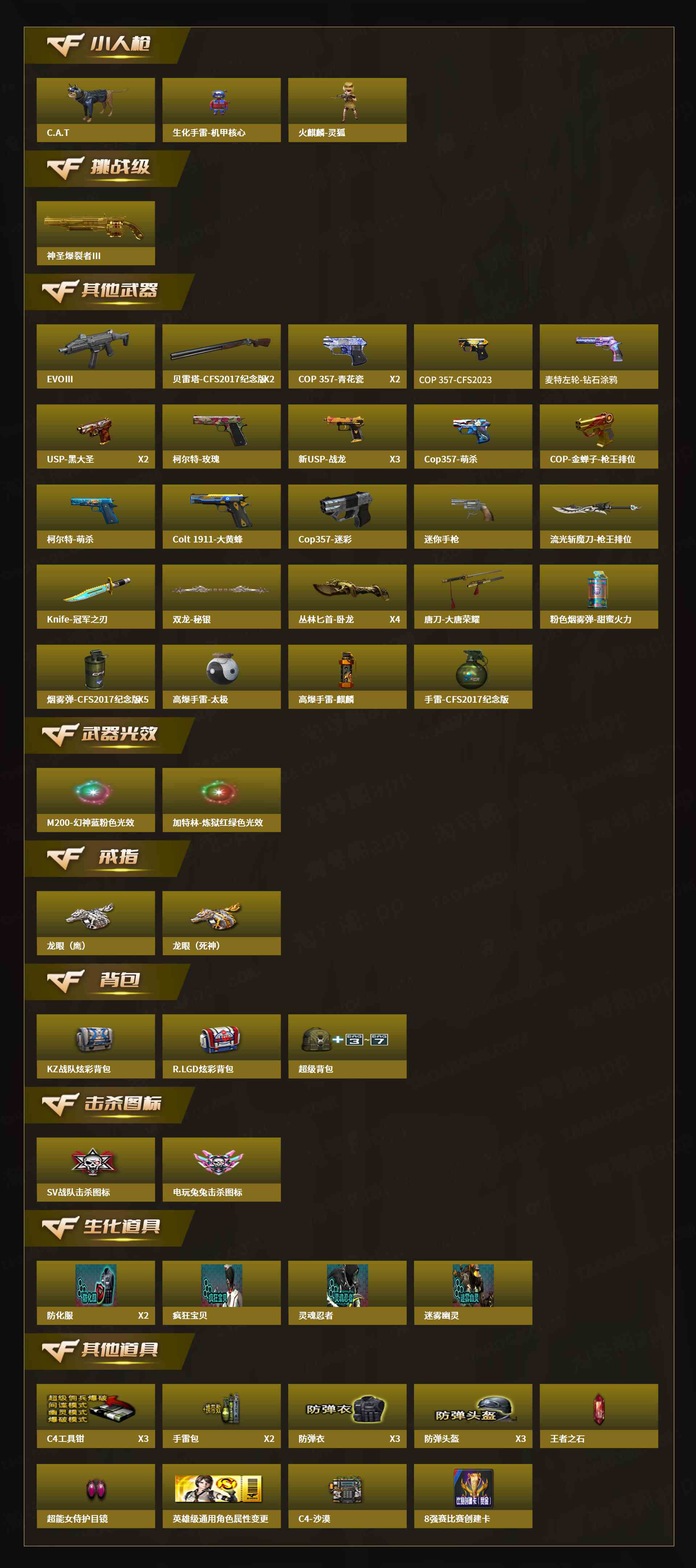Screen dimensions: 696x1568
Task: Click the 超级背包 item with bag slots
Action: coord(347,1046)
